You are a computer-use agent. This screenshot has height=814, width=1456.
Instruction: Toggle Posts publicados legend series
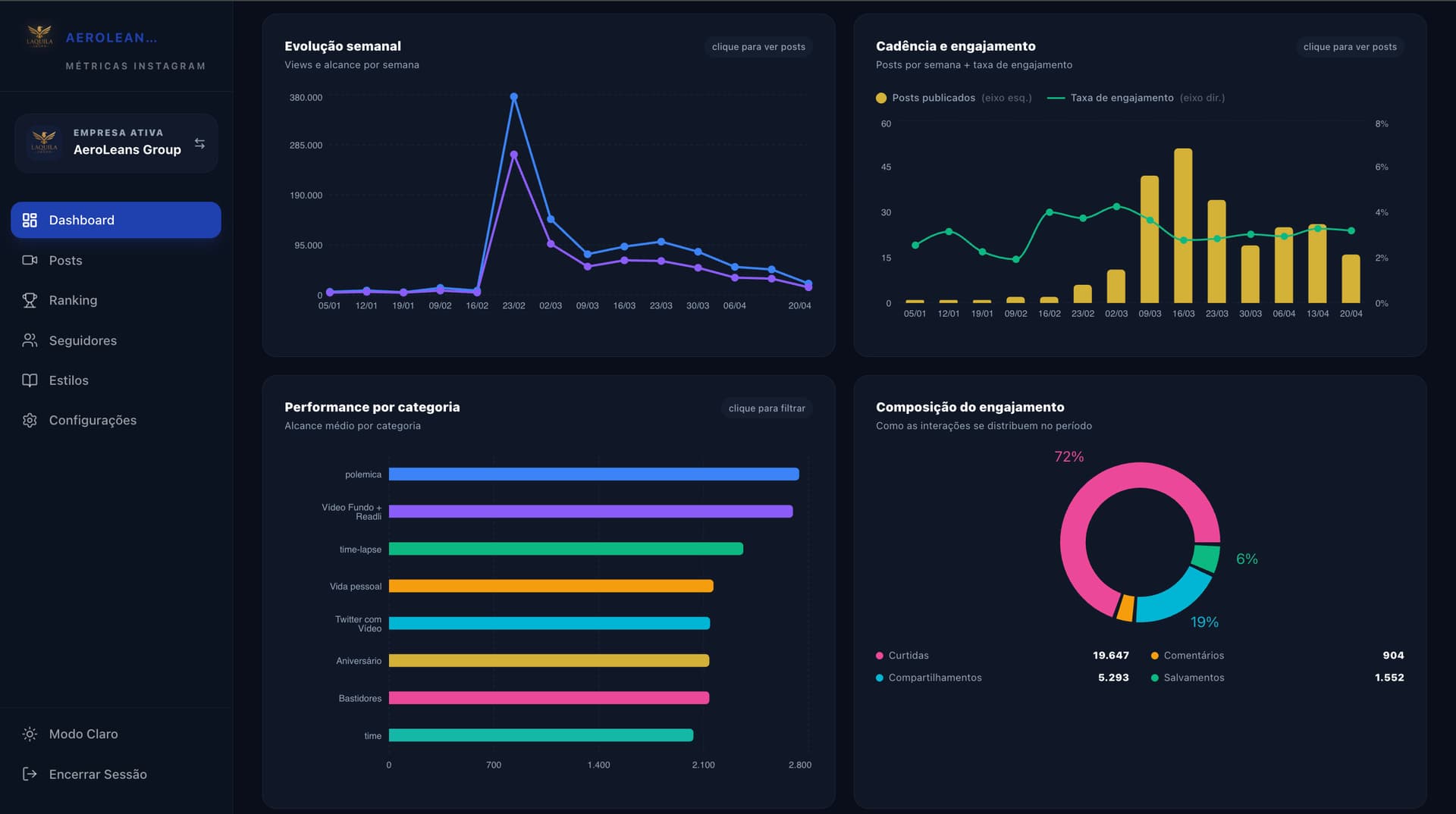[x=933, y=98]
